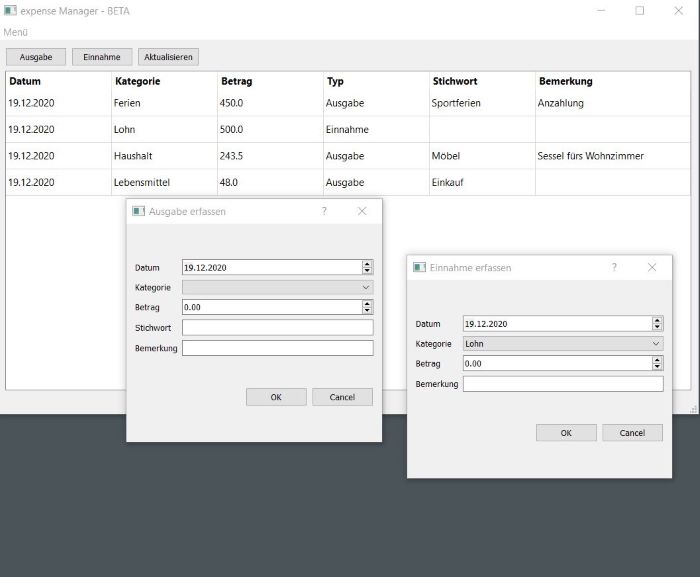Confirm the Ausgabe erfassen dialog with OK
This screenshot has width=700, height=577.
tap(276, 397)
